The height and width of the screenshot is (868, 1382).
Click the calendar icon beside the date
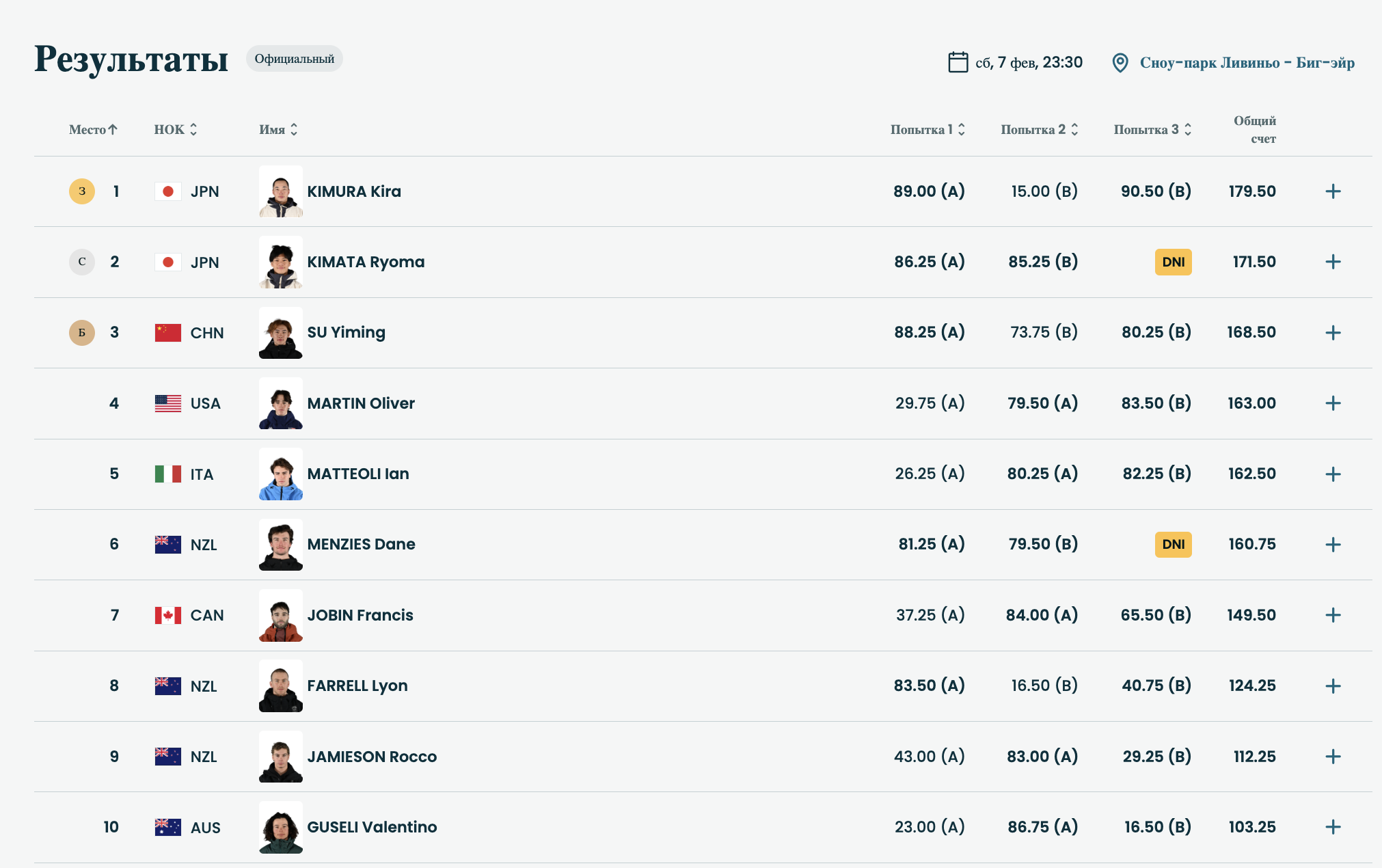pos(958,62)
